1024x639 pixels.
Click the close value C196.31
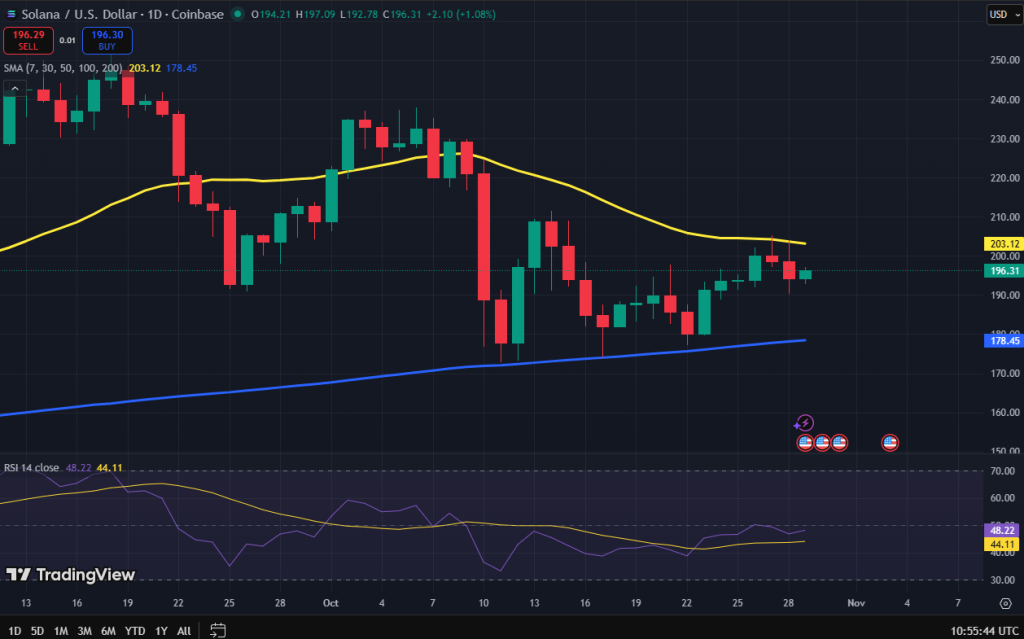pyautogui.click(x=402, y=14)
